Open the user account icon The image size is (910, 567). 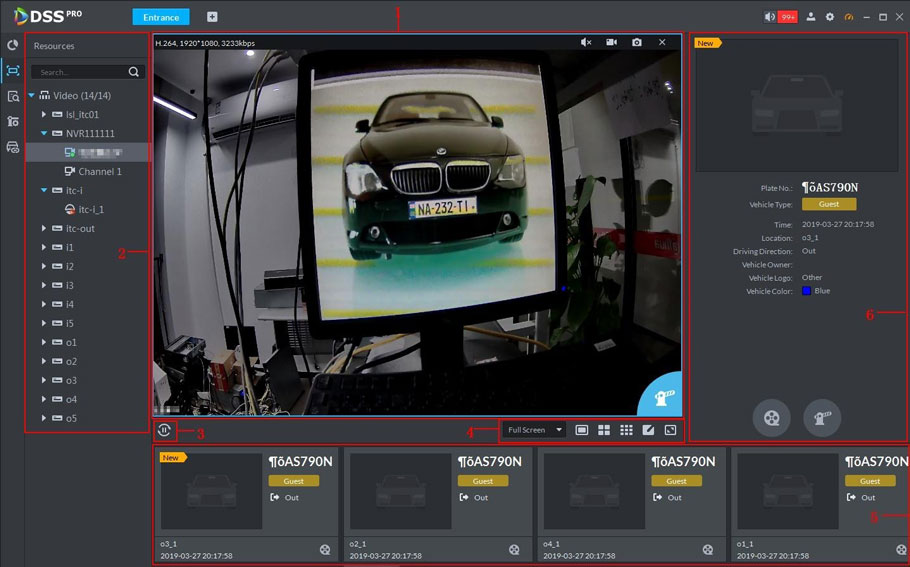click(x=811, y=17)
